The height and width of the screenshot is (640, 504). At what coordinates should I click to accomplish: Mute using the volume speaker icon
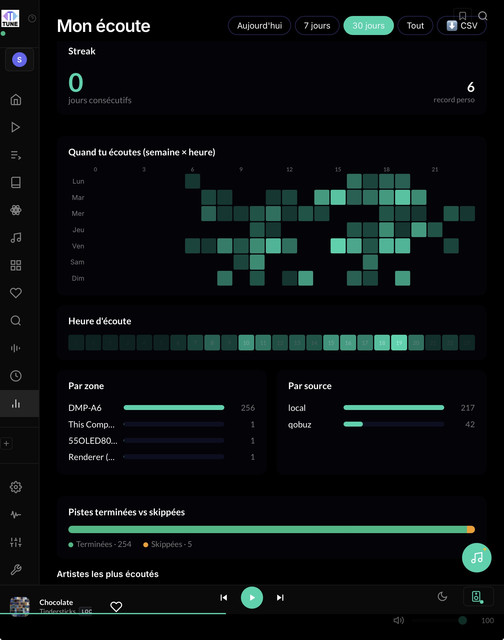click(398, 620)
